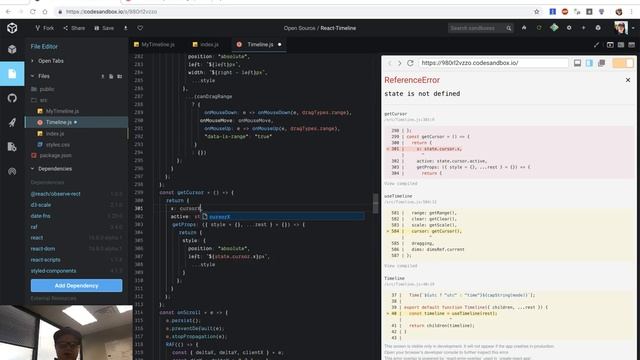Toggle the preview orange switch

tap(623, 63)
